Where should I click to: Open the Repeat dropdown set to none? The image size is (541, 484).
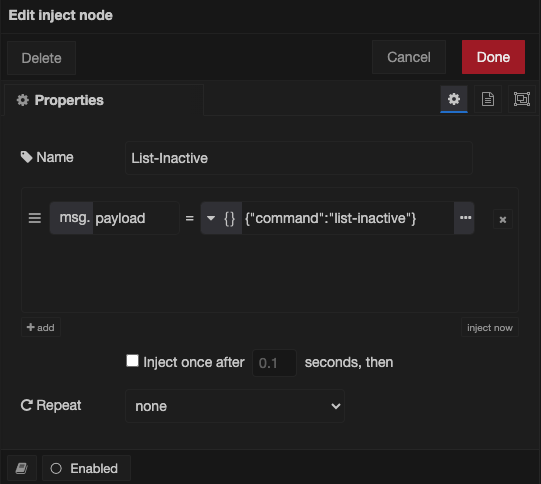pos(235,406)
